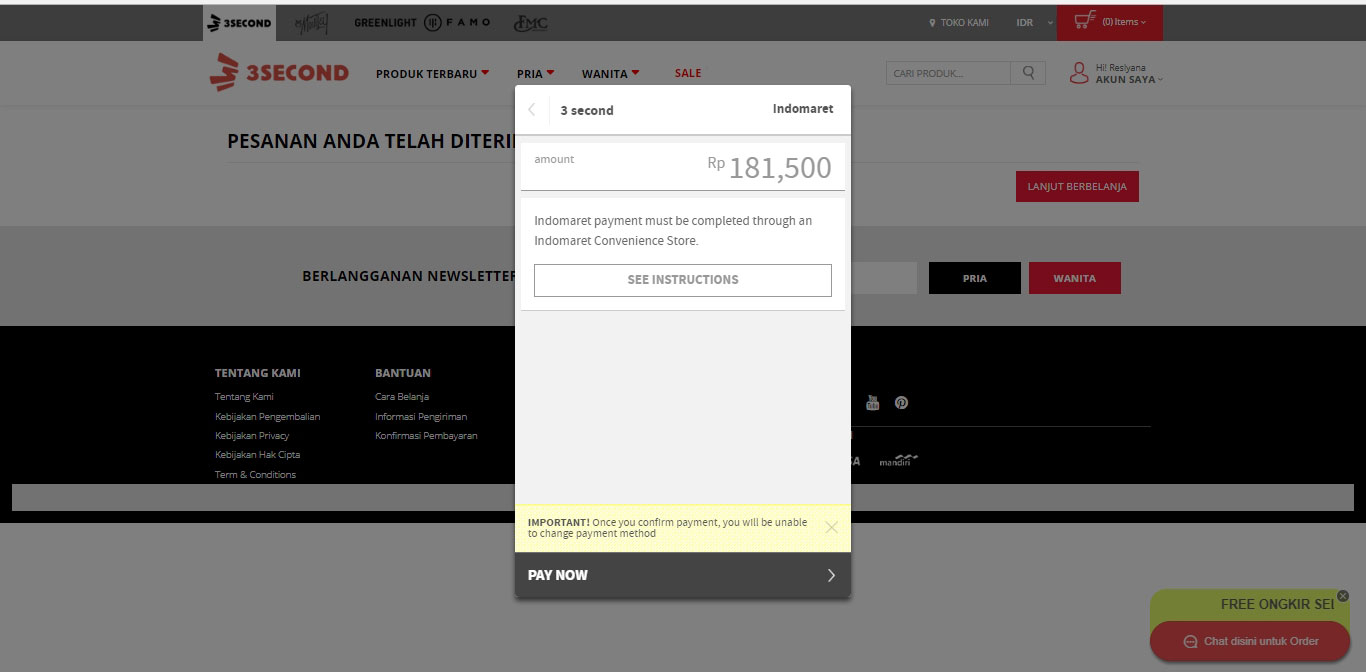Expand the WANITA menu
The height and width of the screenshot is (672, 1366).
pyautogui.click(x=610, y=73)
